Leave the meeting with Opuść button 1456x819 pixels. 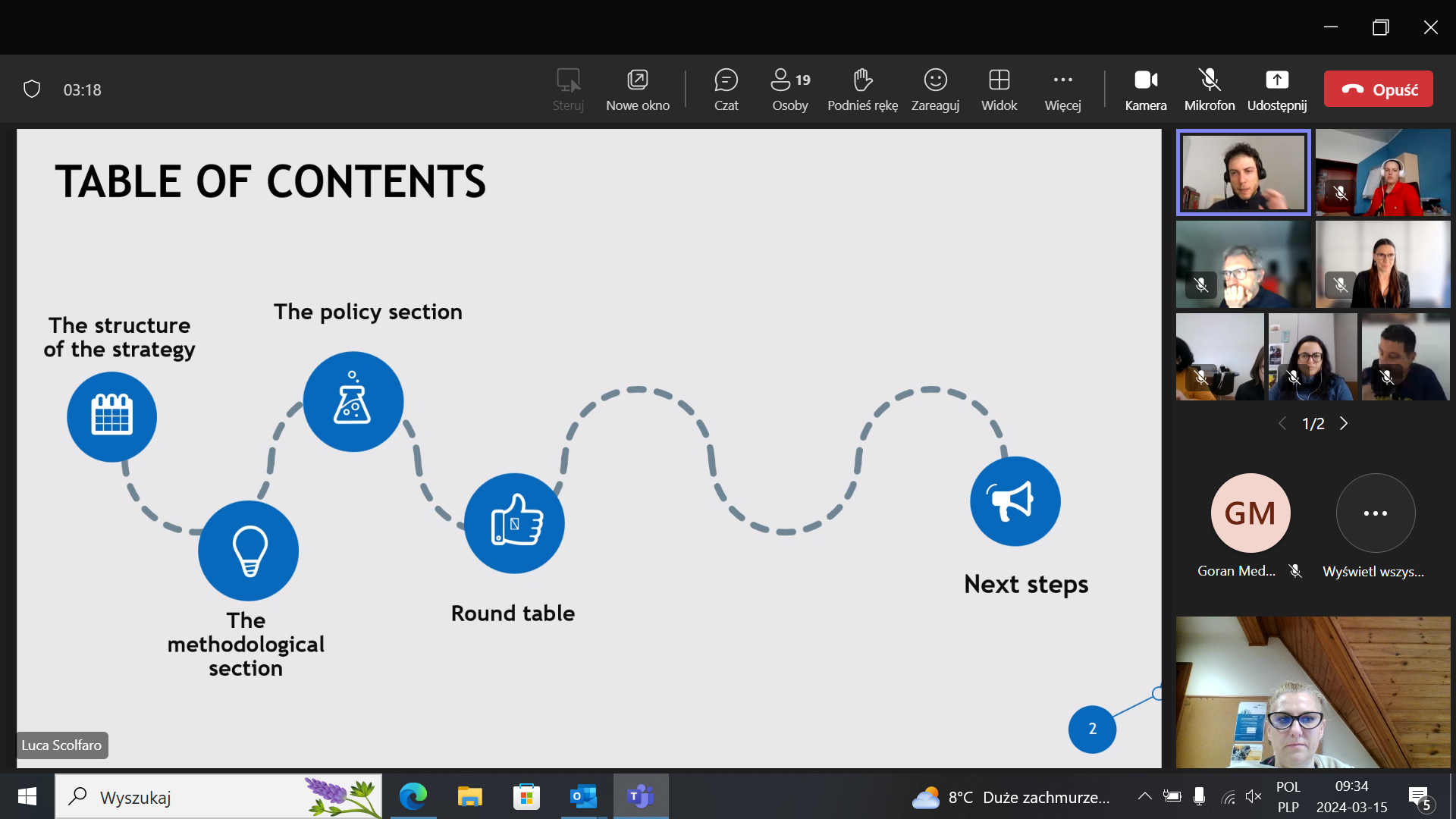click(1378, 89)
